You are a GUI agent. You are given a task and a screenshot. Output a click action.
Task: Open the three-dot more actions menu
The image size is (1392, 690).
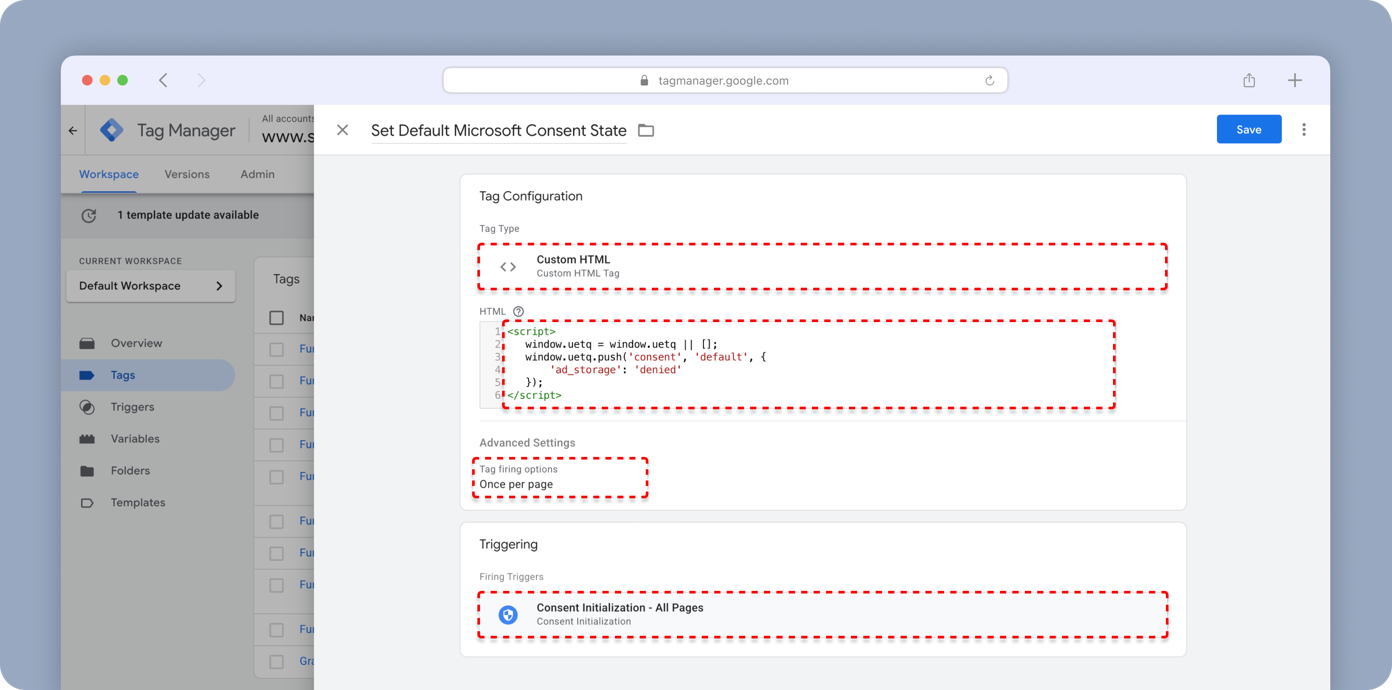tap(1304, 130)
